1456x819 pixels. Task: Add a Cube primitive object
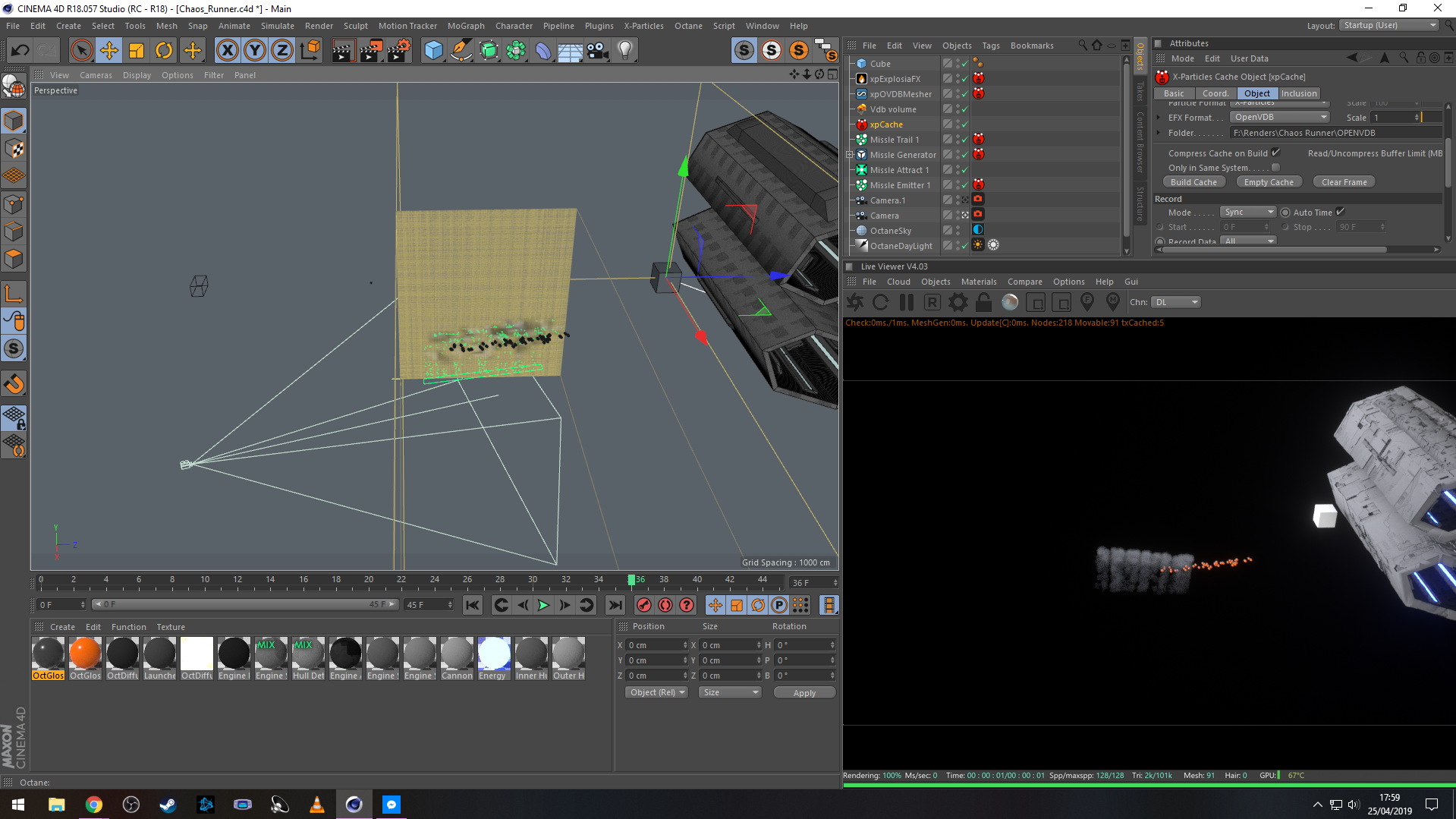point(433,51)
